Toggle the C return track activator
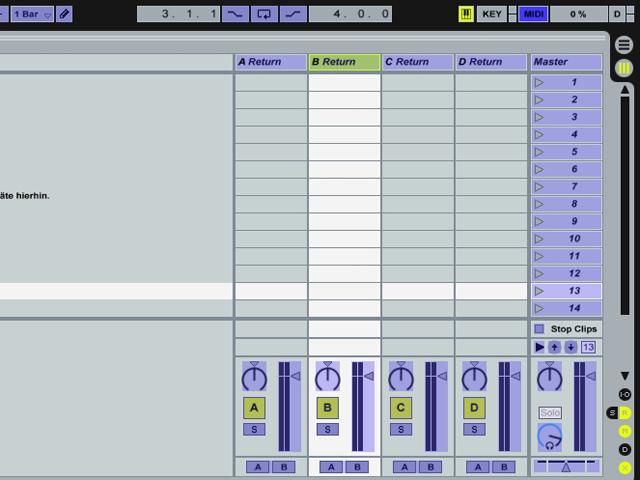Image resolution: width=640 pixels, height=480 pixels. tap(401, 407)
